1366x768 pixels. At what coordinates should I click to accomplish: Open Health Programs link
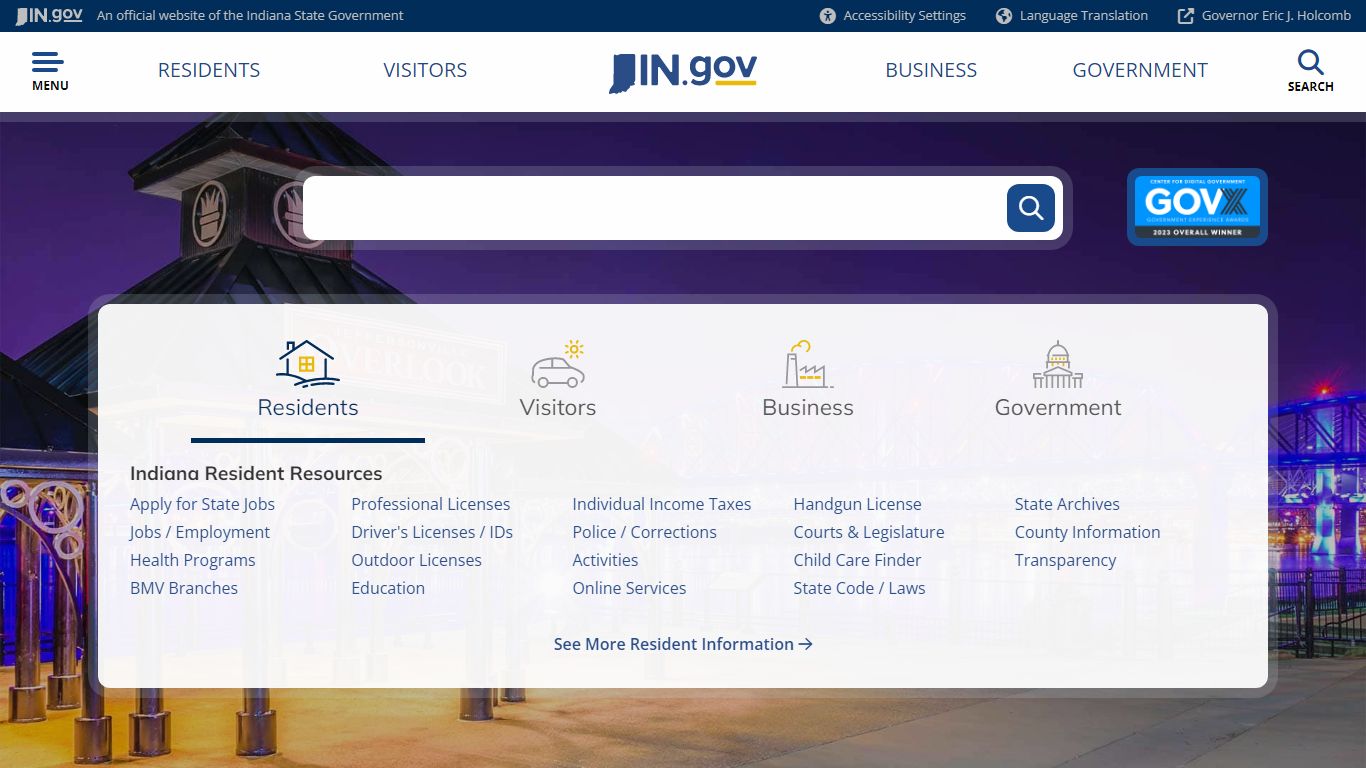[193, 560]
